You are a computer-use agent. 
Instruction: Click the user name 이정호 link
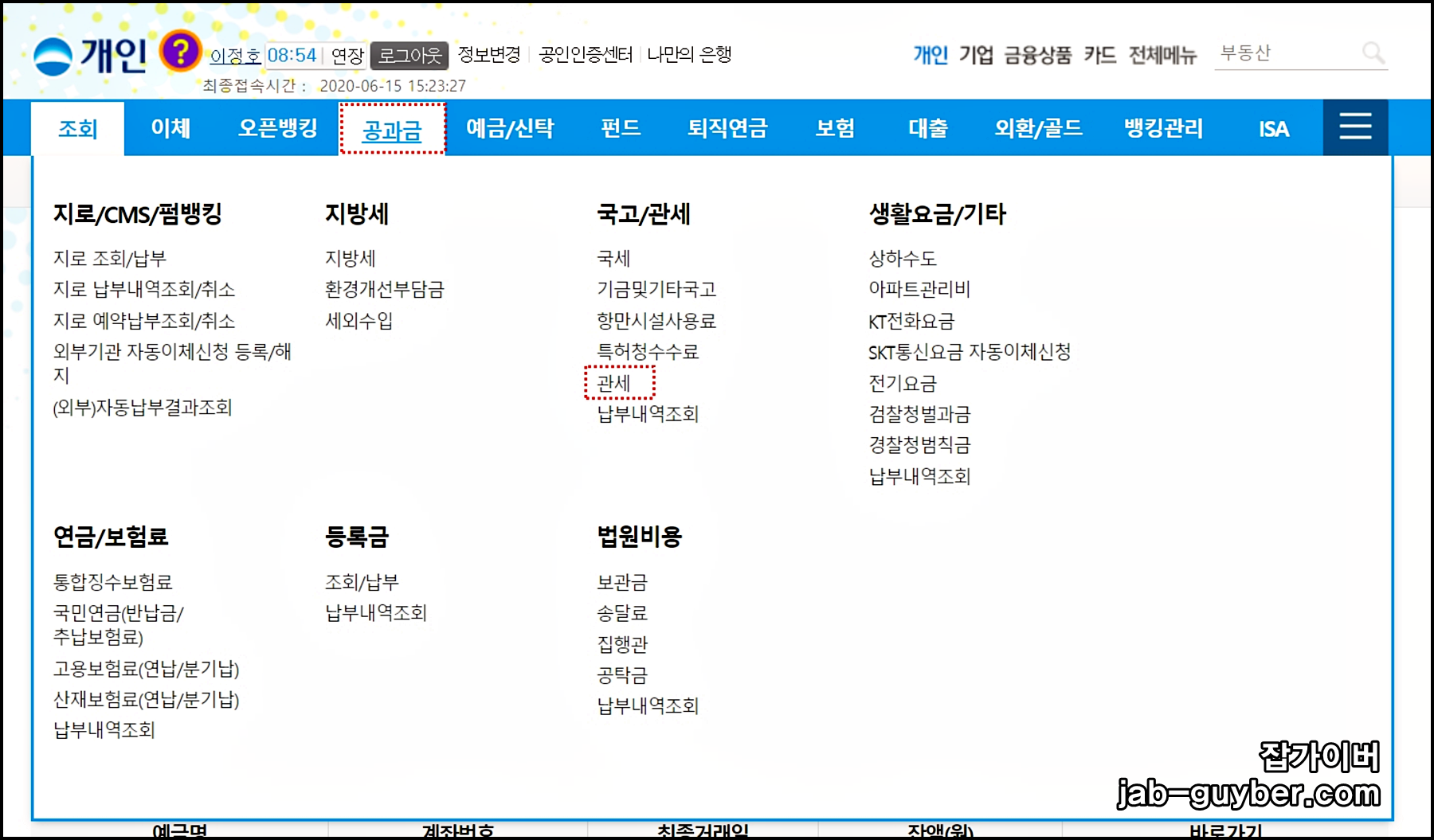tap(235, 56)
